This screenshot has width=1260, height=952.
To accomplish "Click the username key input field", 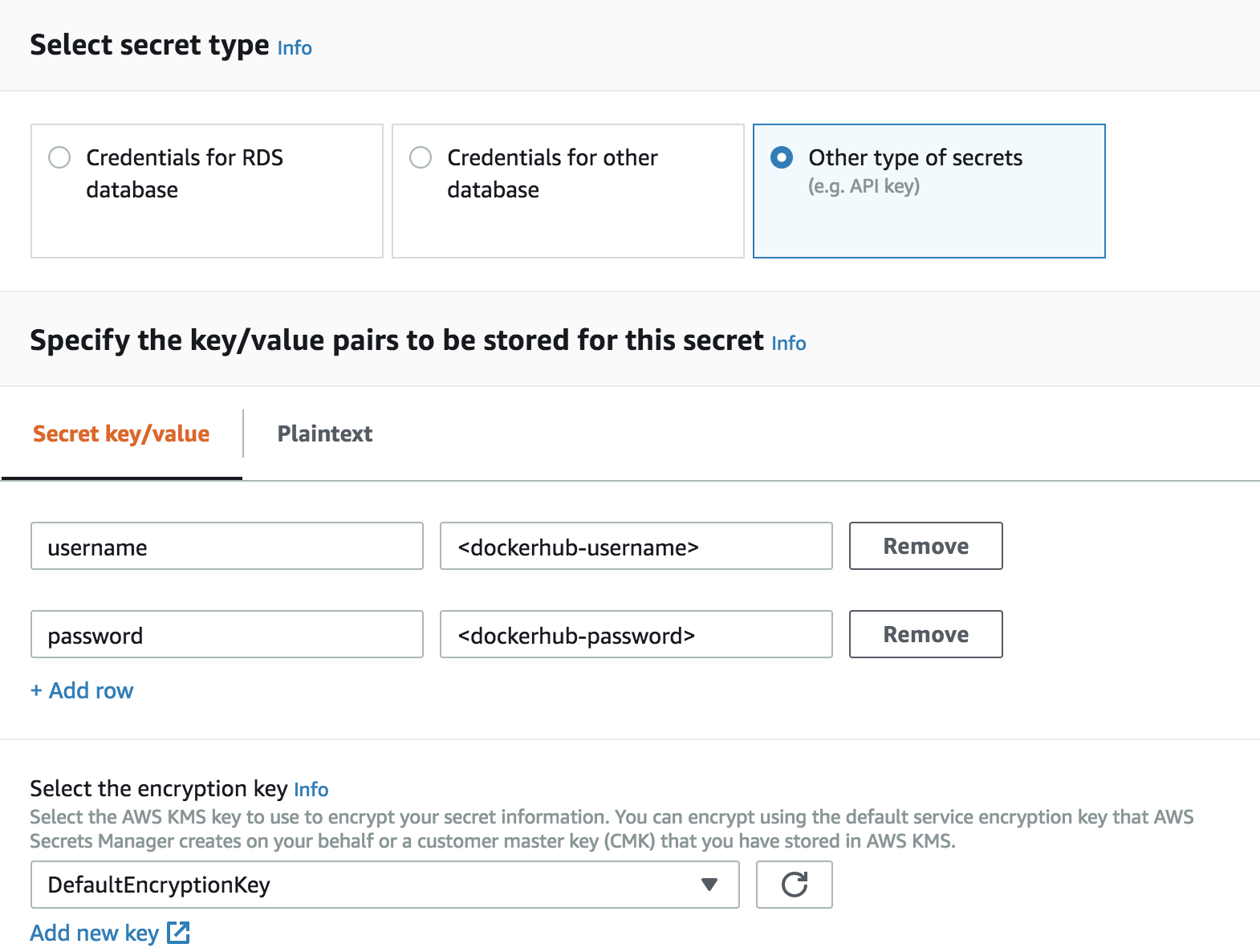I will click(x=226, y=547).
